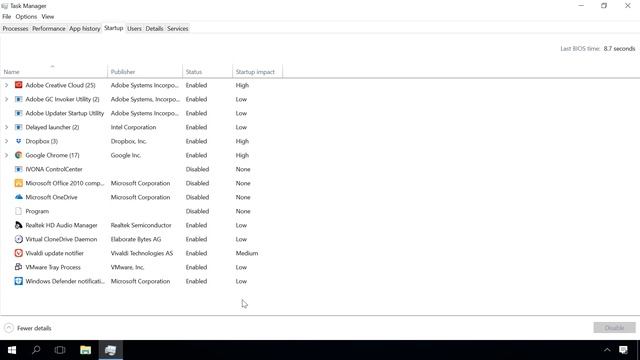Screen dimensions: 640x360
Task: Click the Dropbox icon in list
Action: point(18,141)
